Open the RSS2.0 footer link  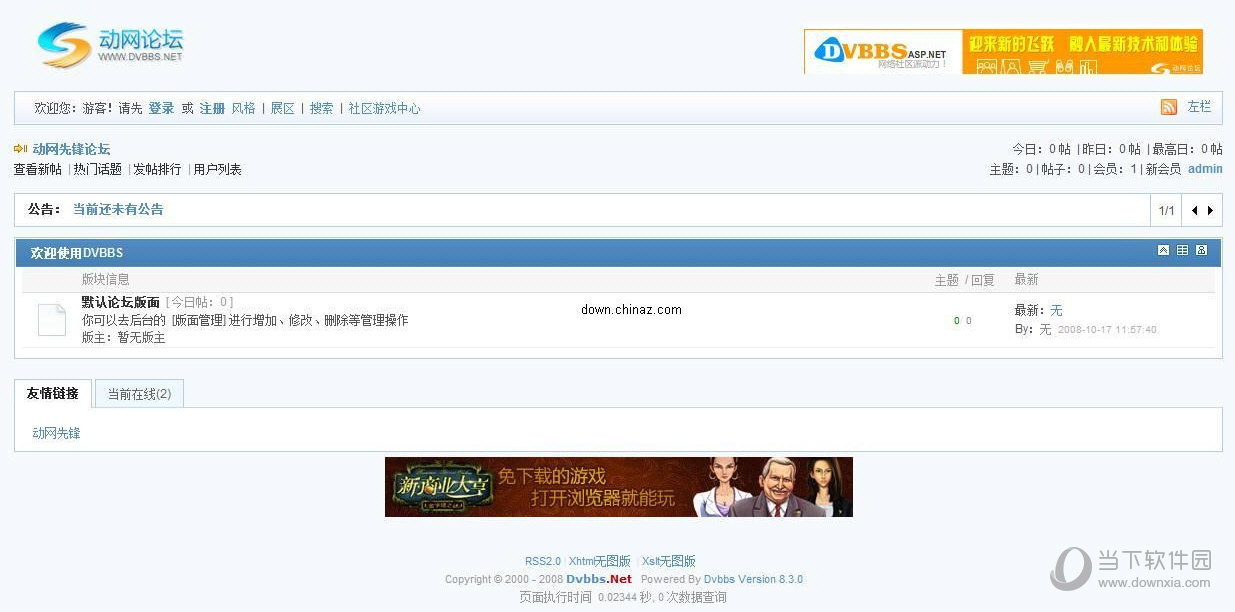pos(543,561)
